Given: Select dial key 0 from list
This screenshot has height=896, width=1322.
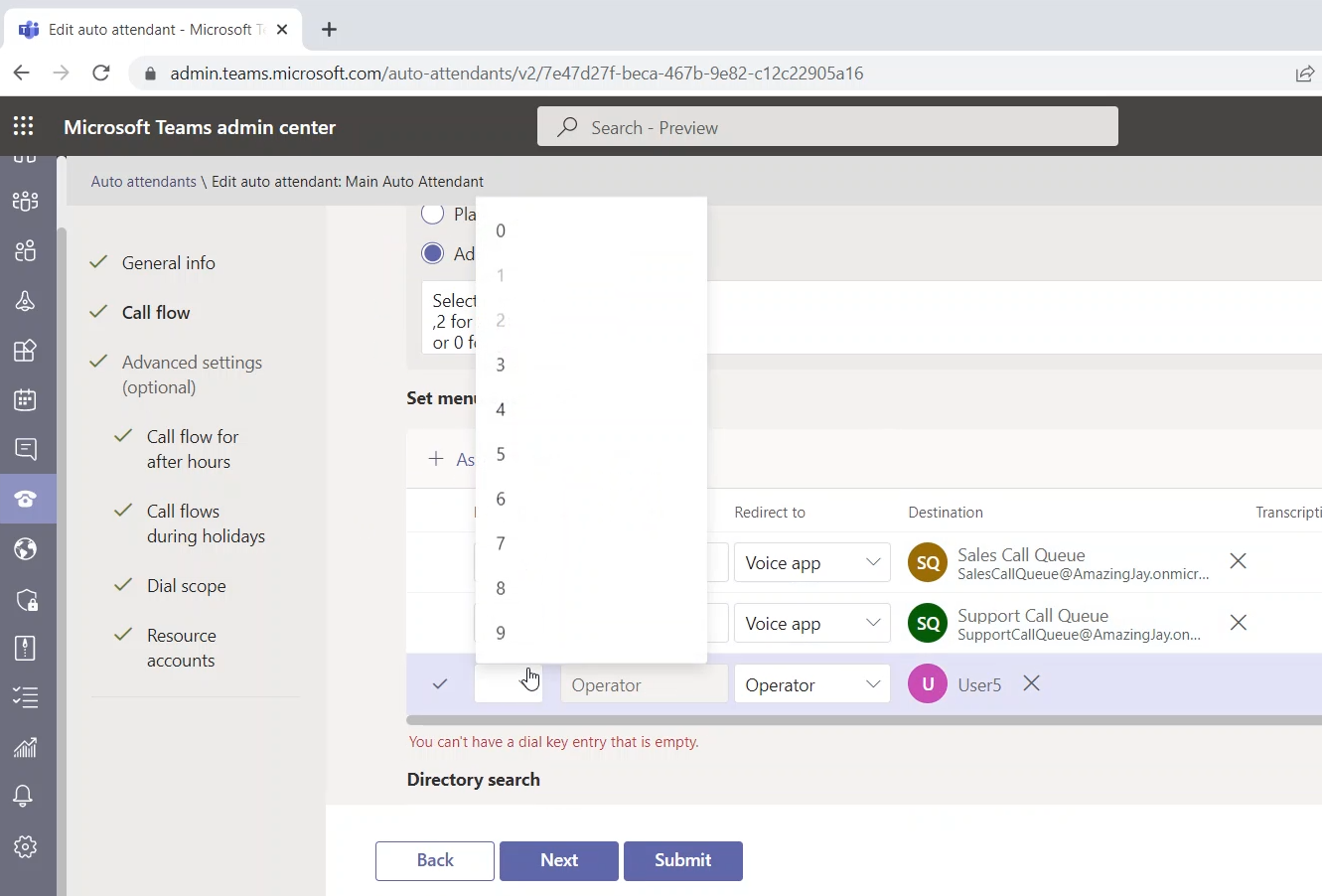Looking at the screenshot, I should [501, 230].
